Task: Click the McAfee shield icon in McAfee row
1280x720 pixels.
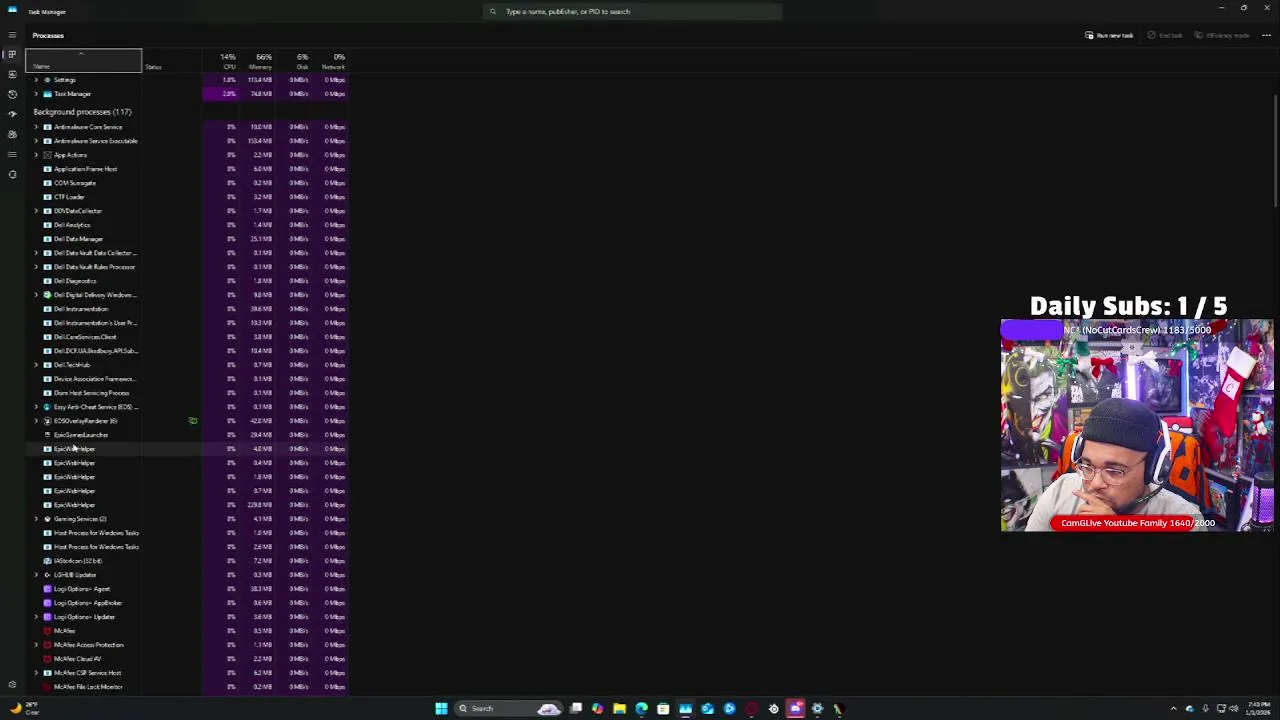Action: click(47, 631)
